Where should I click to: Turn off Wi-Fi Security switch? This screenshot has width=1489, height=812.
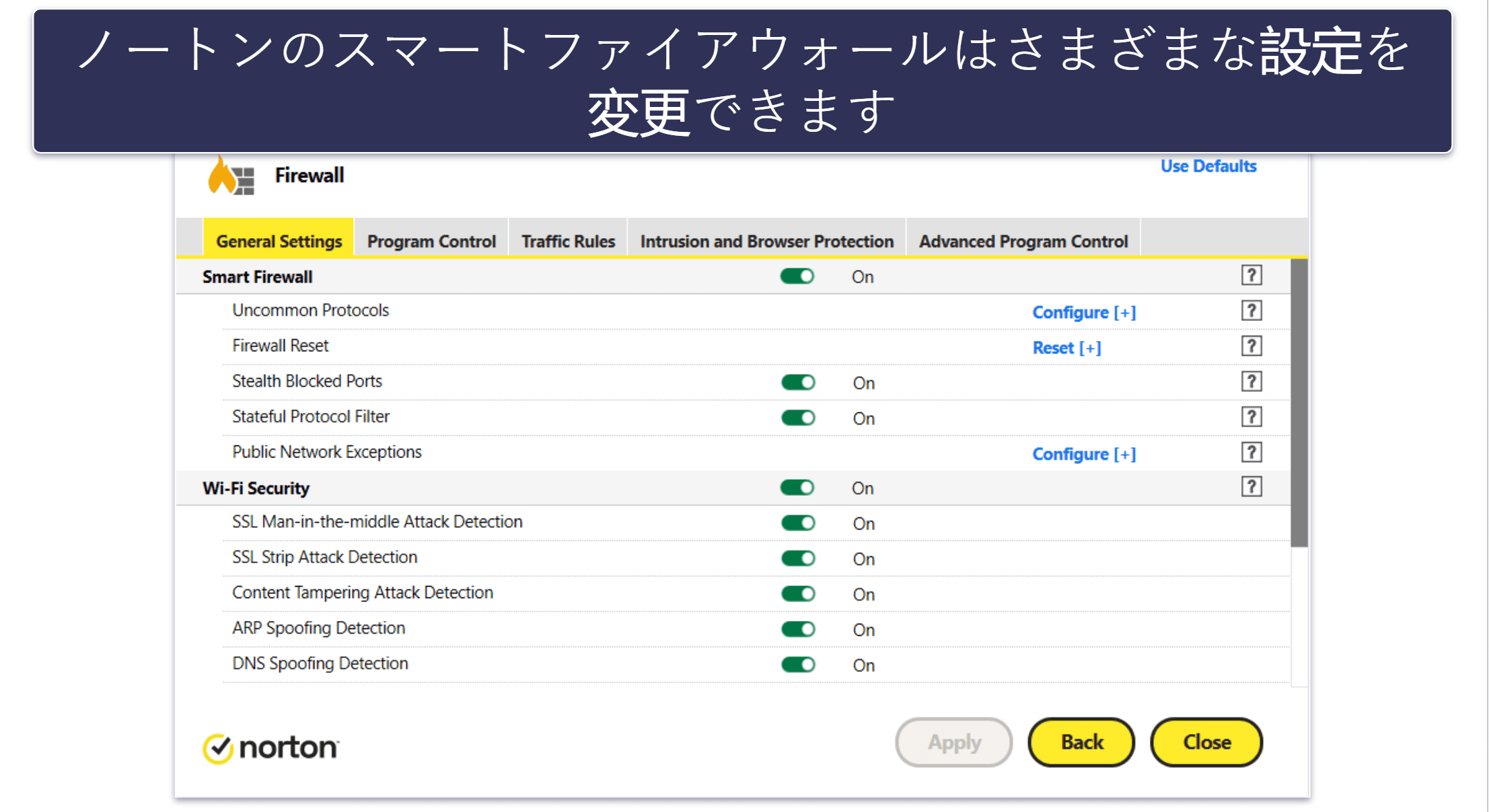797,488
